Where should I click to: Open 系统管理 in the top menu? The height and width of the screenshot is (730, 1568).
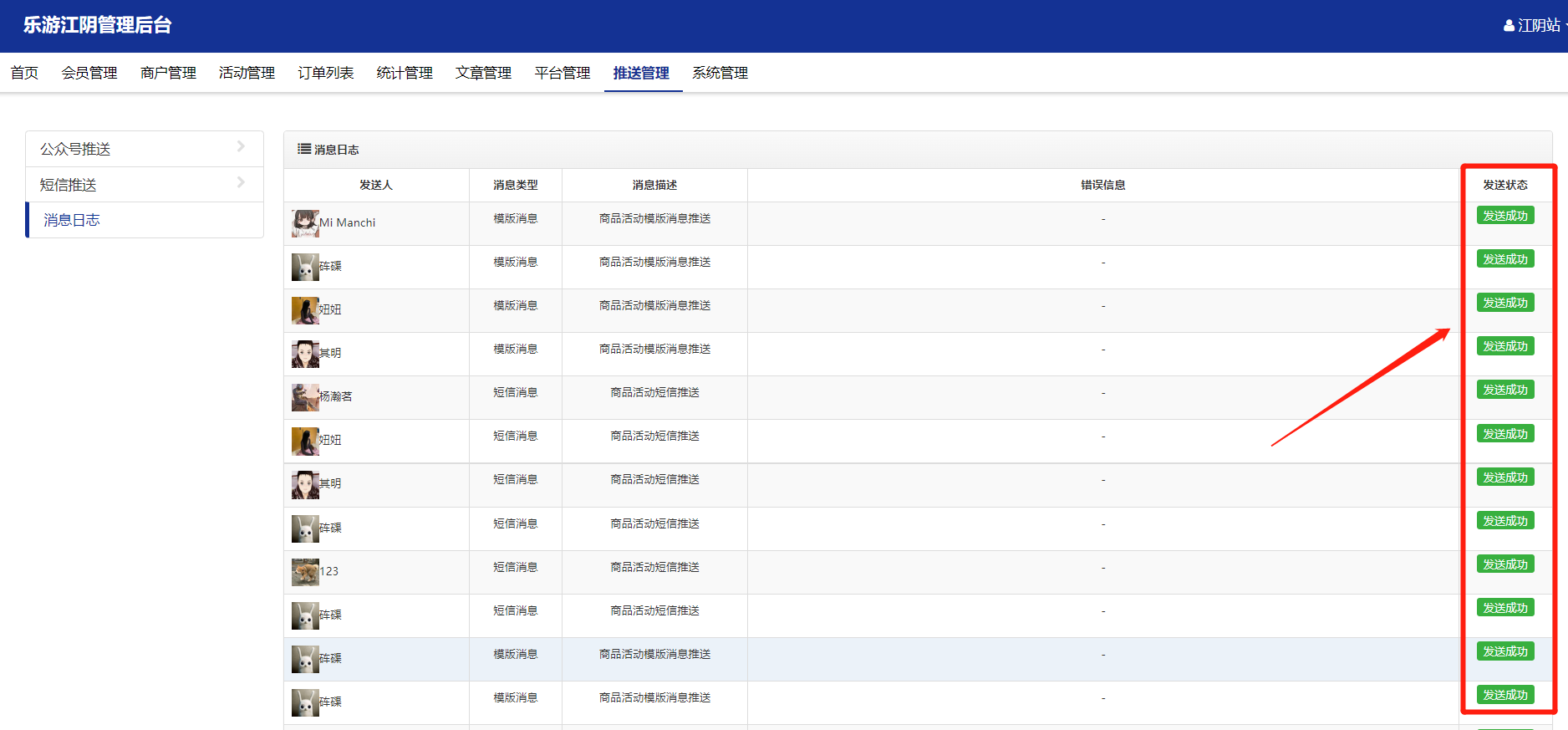tap(720, 73)
